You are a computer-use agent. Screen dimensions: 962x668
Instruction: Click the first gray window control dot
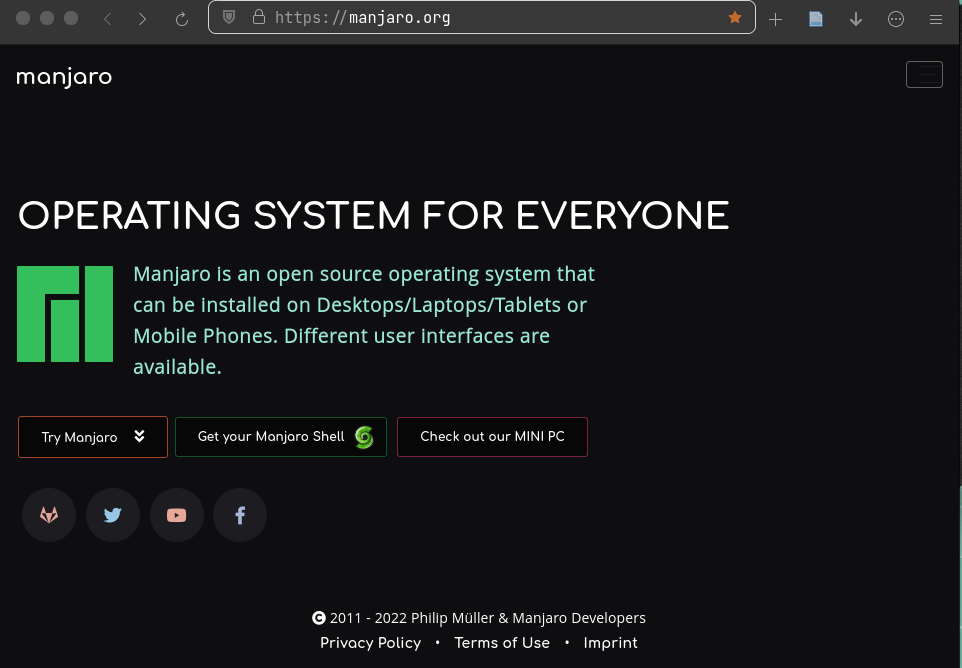pos(23,18)
